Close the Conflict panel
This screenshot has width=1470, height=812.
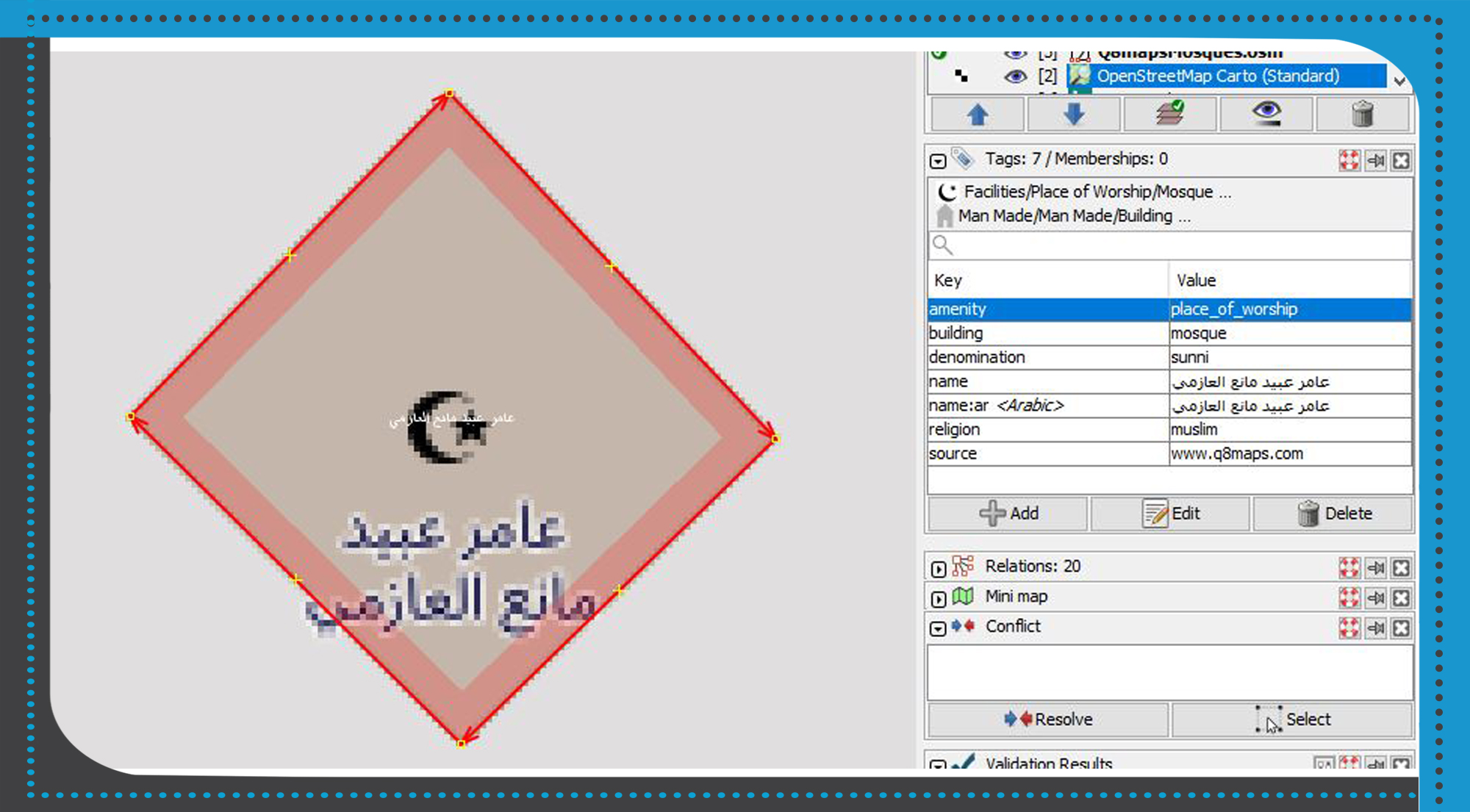point(1401,628)
